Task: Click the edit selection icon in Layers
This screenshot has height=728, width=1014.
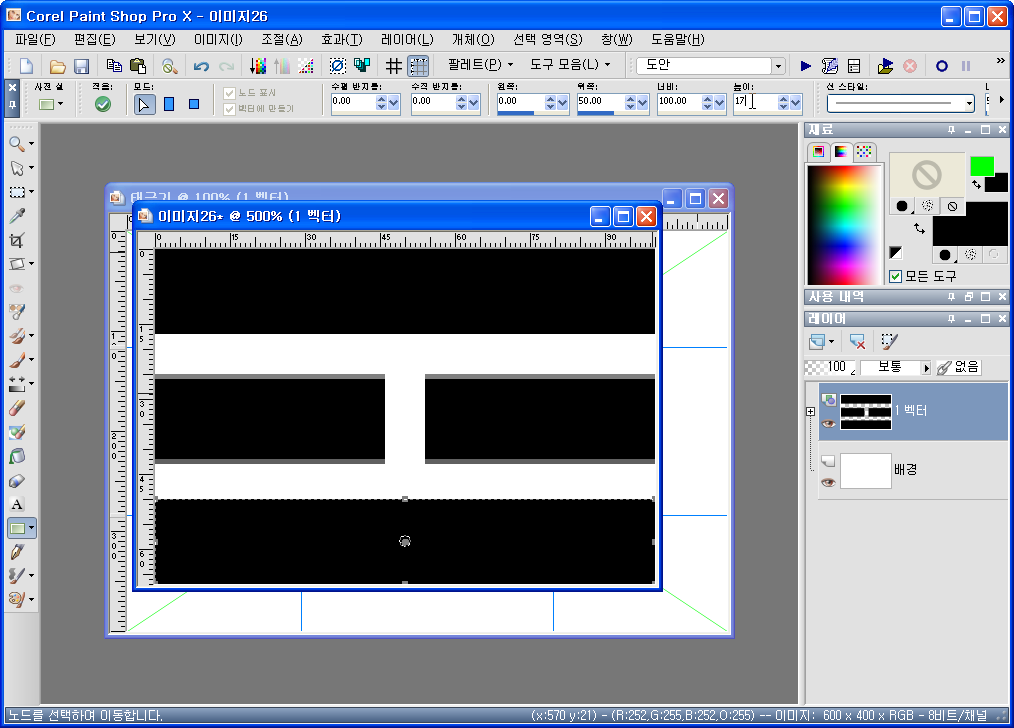Action: [890, 341]
